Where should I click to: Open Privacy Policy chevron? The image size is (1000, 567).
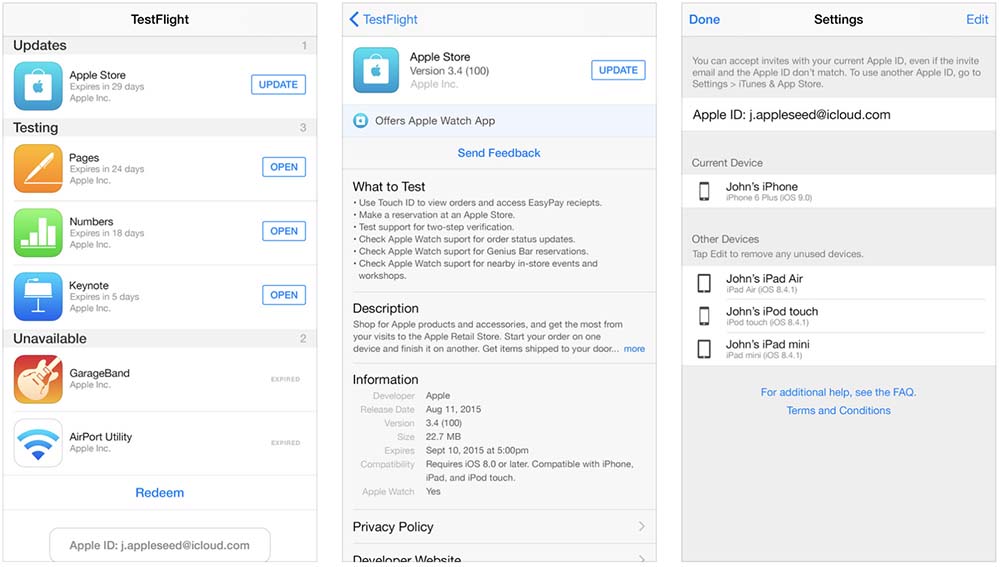pos(641,526)
